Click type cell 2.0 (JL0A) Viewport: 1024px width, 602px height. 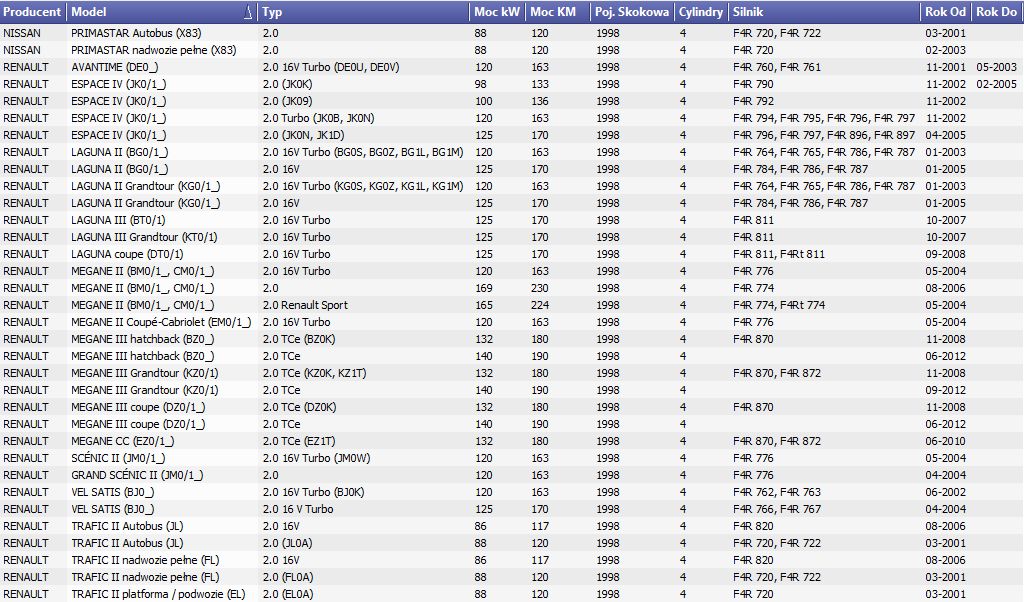coord(287,542)
